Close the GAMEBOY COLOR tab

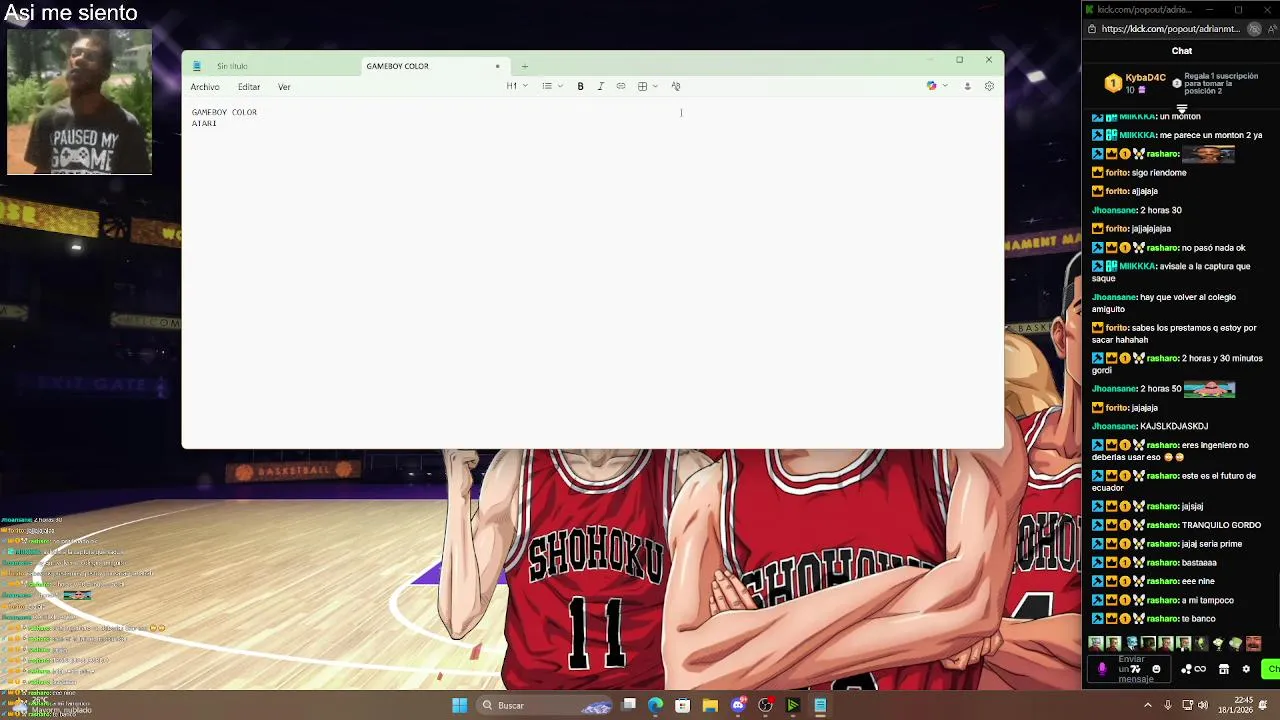(497, 66)
